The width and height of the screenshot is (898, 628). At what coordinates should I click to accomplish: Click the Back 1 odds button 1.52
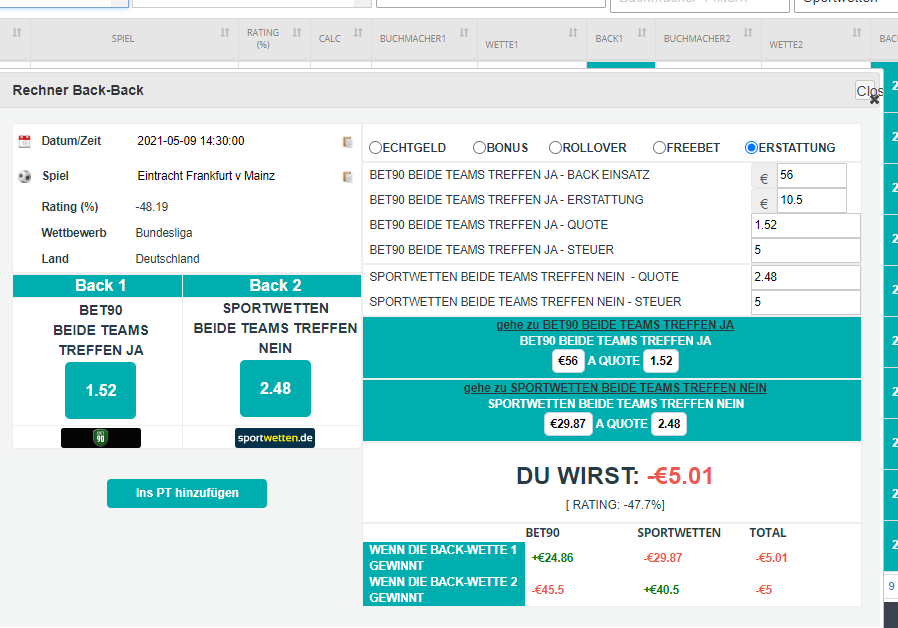101,390
